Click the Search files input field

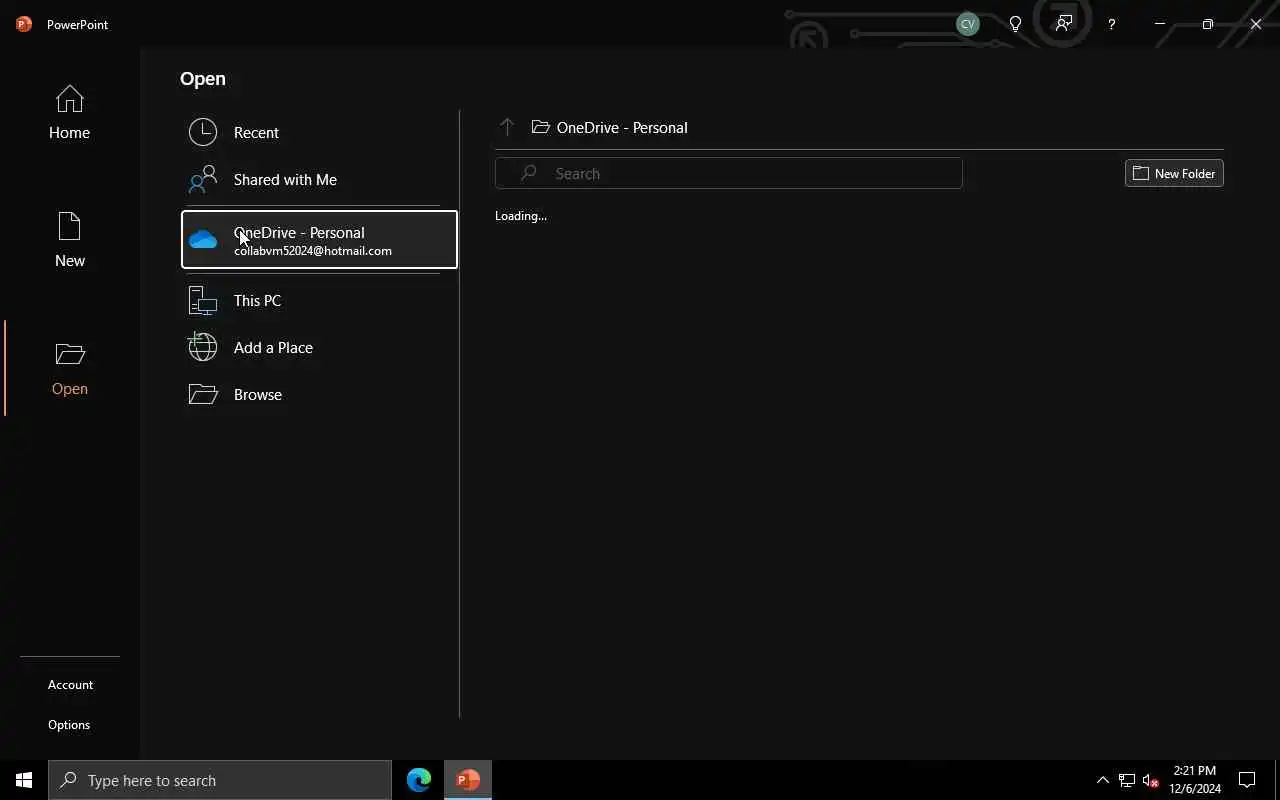729,173
